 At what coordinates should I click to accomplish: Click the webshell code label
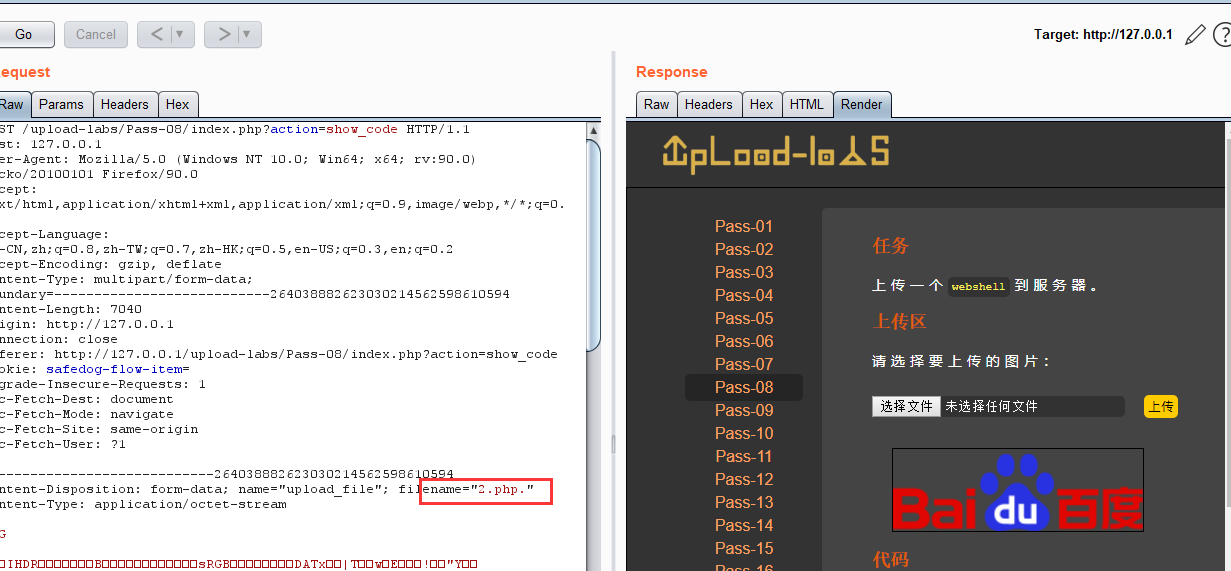coord(978,286)
